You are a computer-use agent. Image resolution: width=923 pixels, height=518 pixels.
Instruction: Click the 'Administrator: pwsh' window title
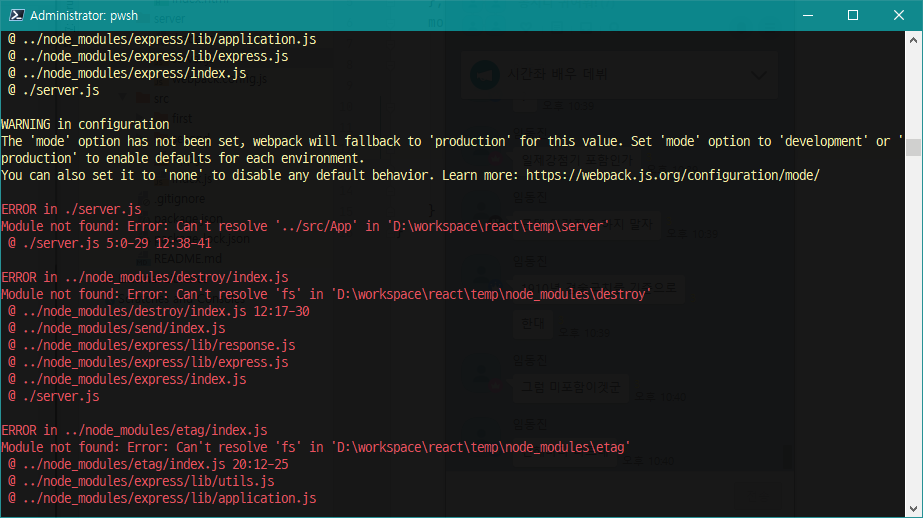84,16
